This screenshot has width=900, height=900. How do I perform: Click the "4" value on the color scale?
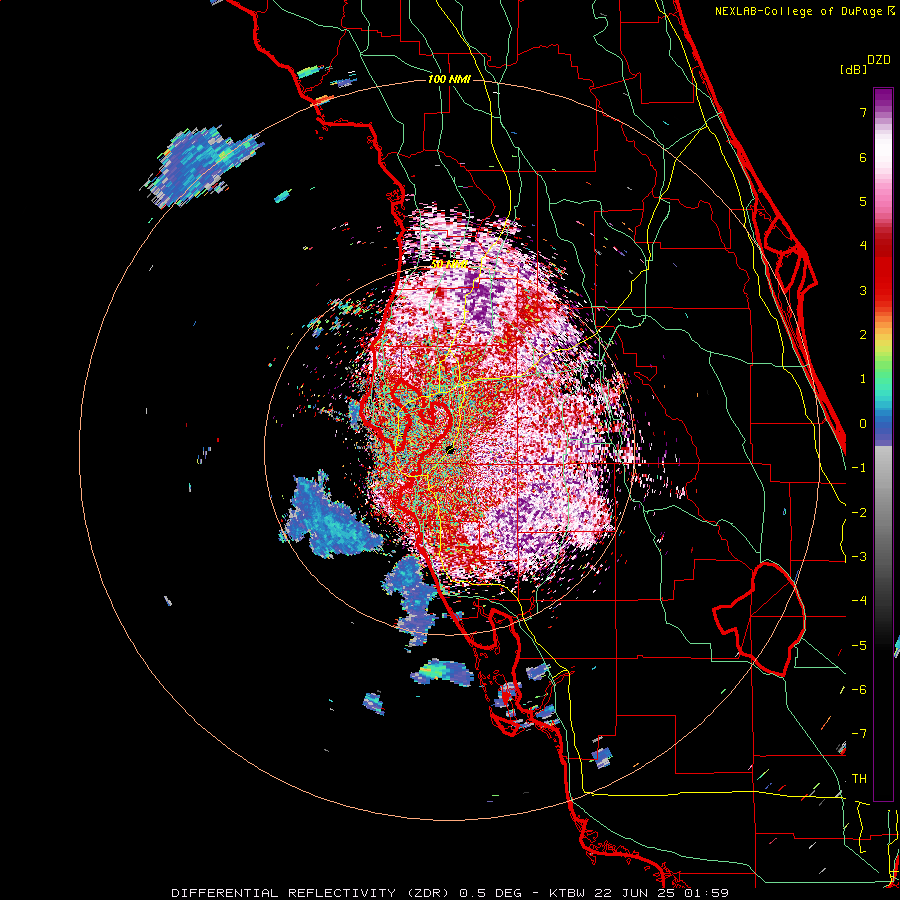[863, 246]
